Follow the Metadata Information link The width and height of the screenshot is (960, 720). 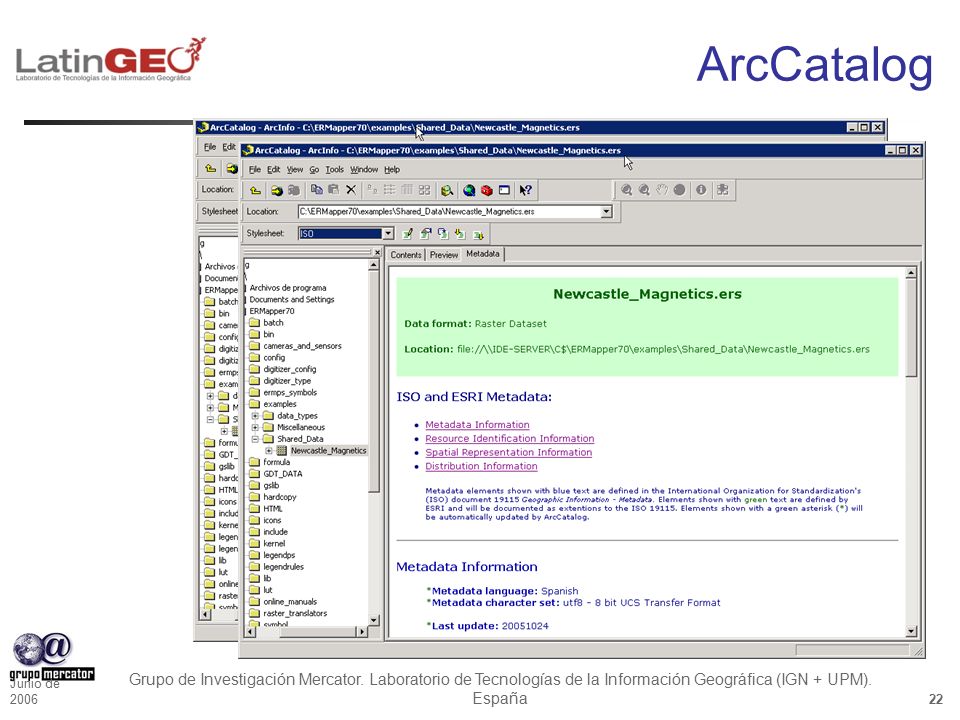478,425
